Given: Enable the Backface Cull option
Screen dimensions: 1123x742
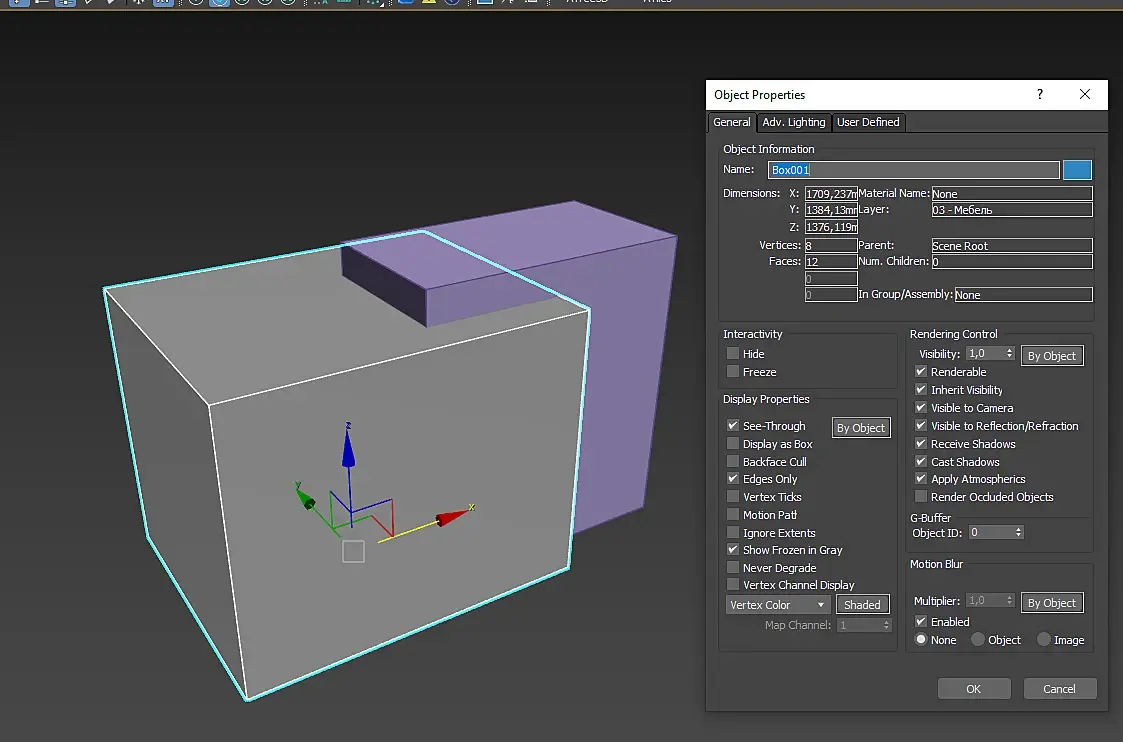Looking at the screenshot, I should click(733, 462).
